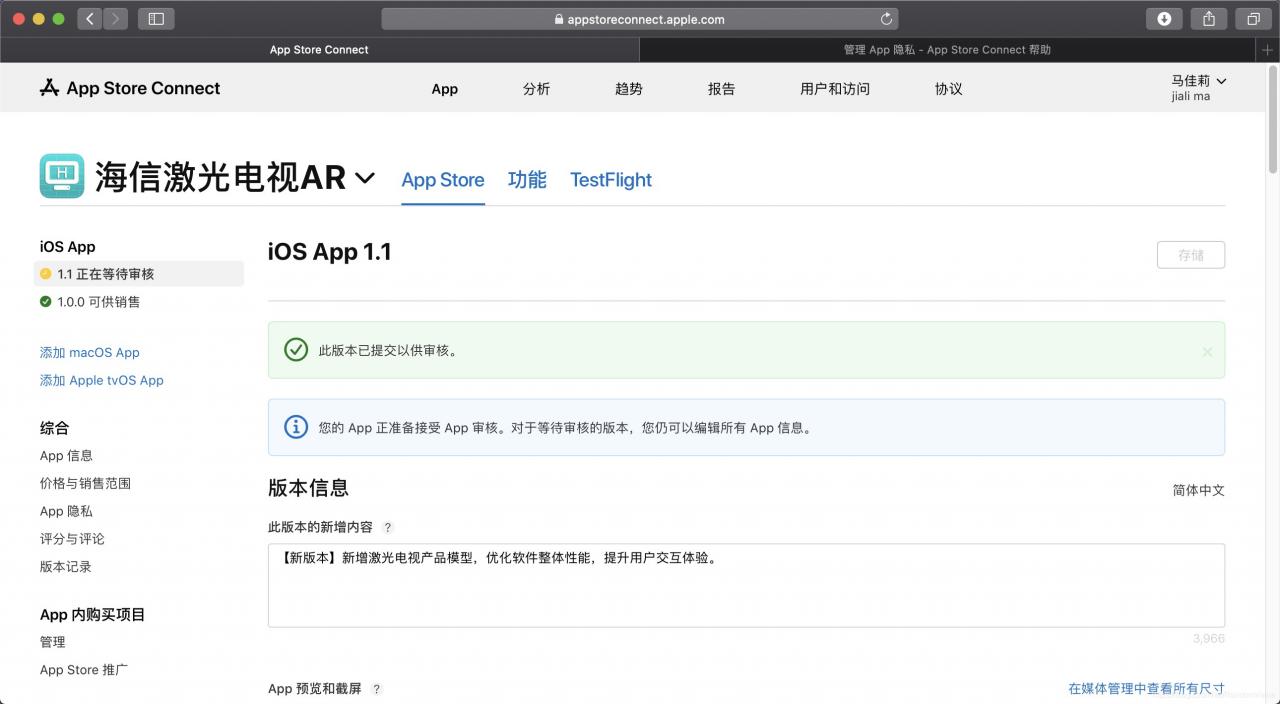This screenshot has width=1280, height=704.
Task: Click the 海信激光电视AR app icon
Action: 62,176
